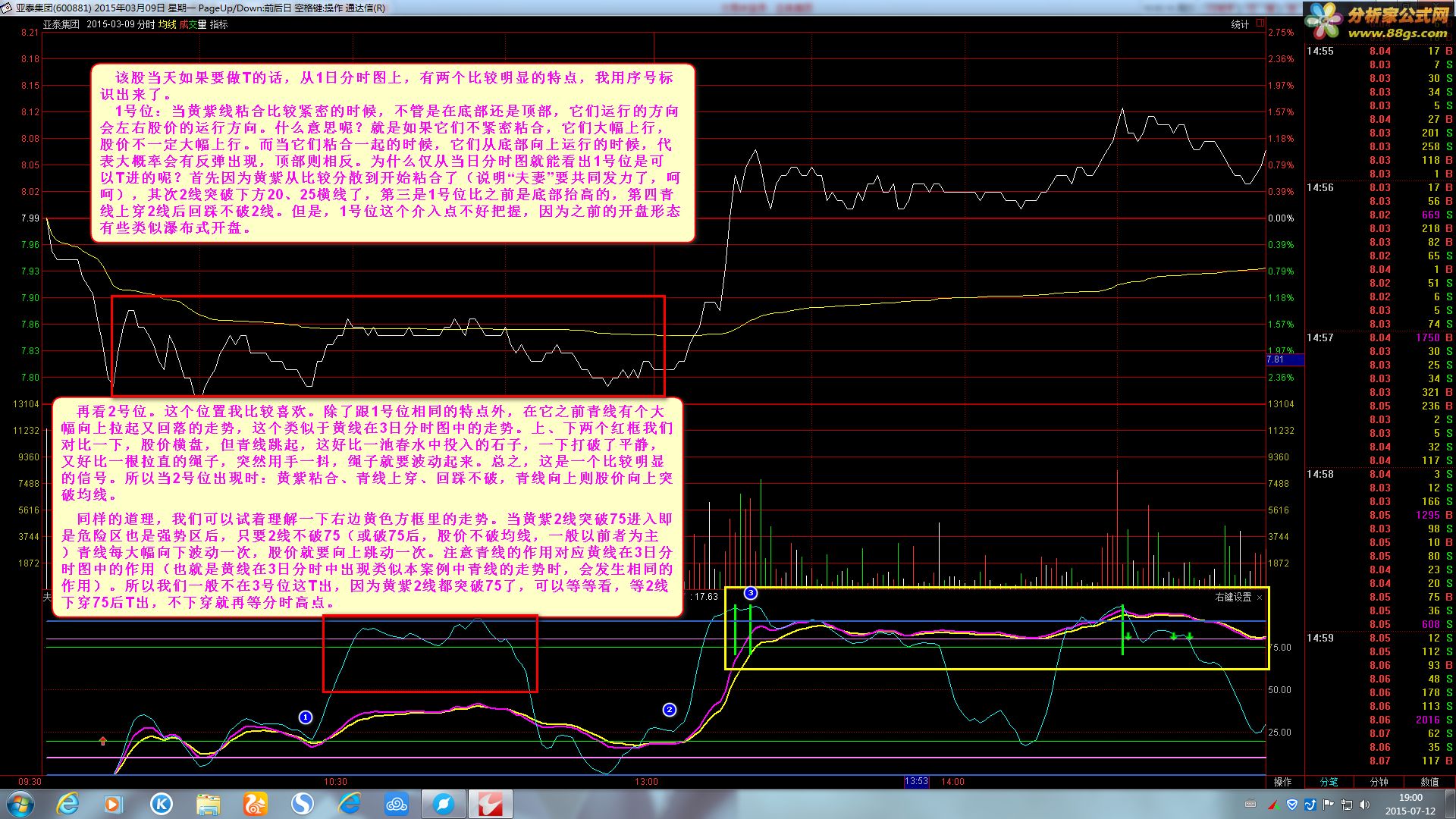Open the Action Center flag icon

[1328, 804]
